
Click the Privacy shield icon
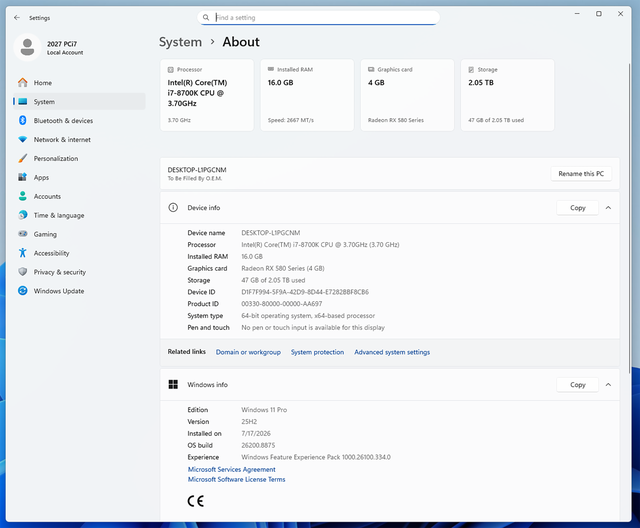coord(23,272)
